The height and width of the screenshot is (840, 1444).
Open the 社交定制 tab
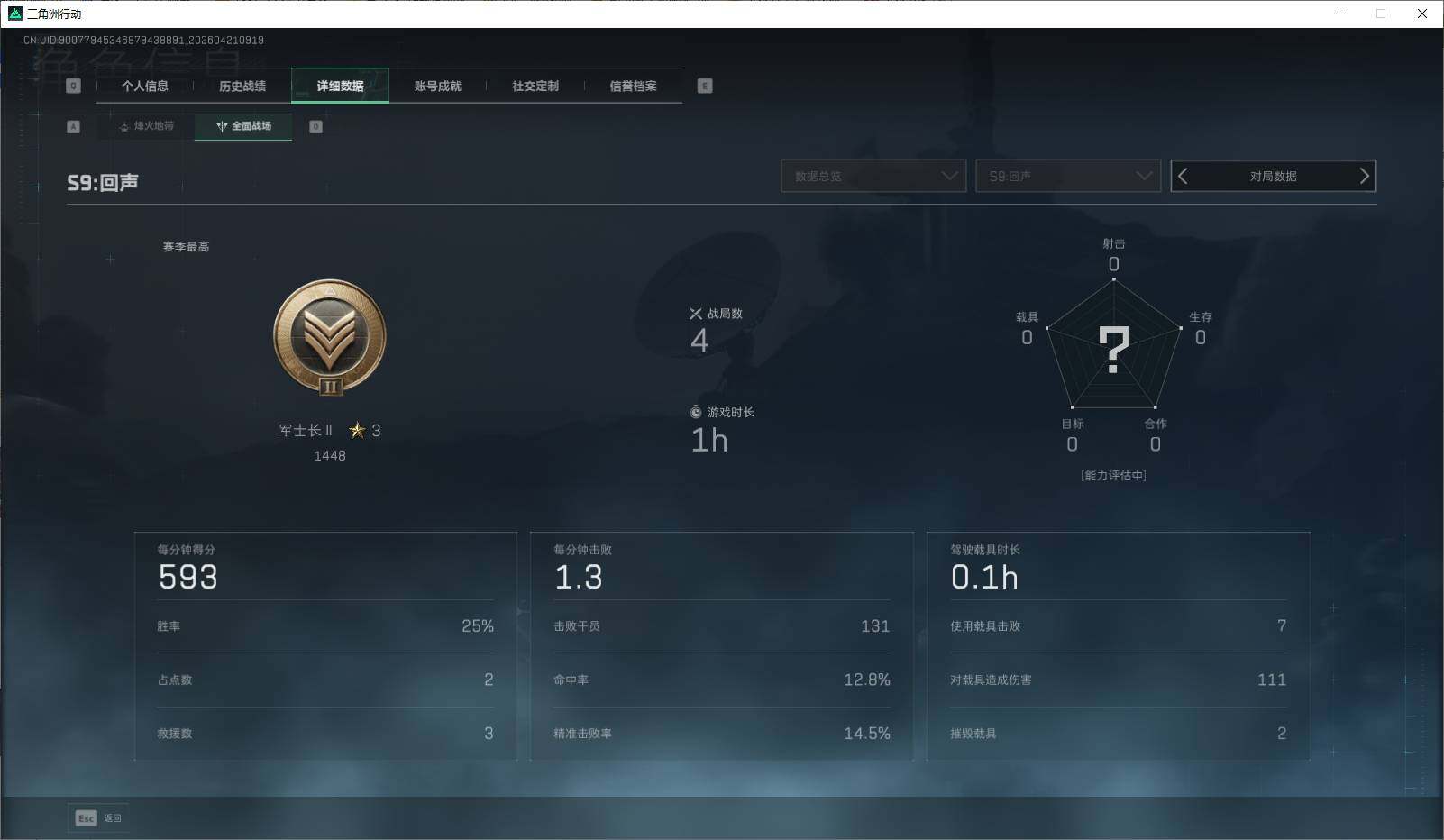click(x=535, y=86)
